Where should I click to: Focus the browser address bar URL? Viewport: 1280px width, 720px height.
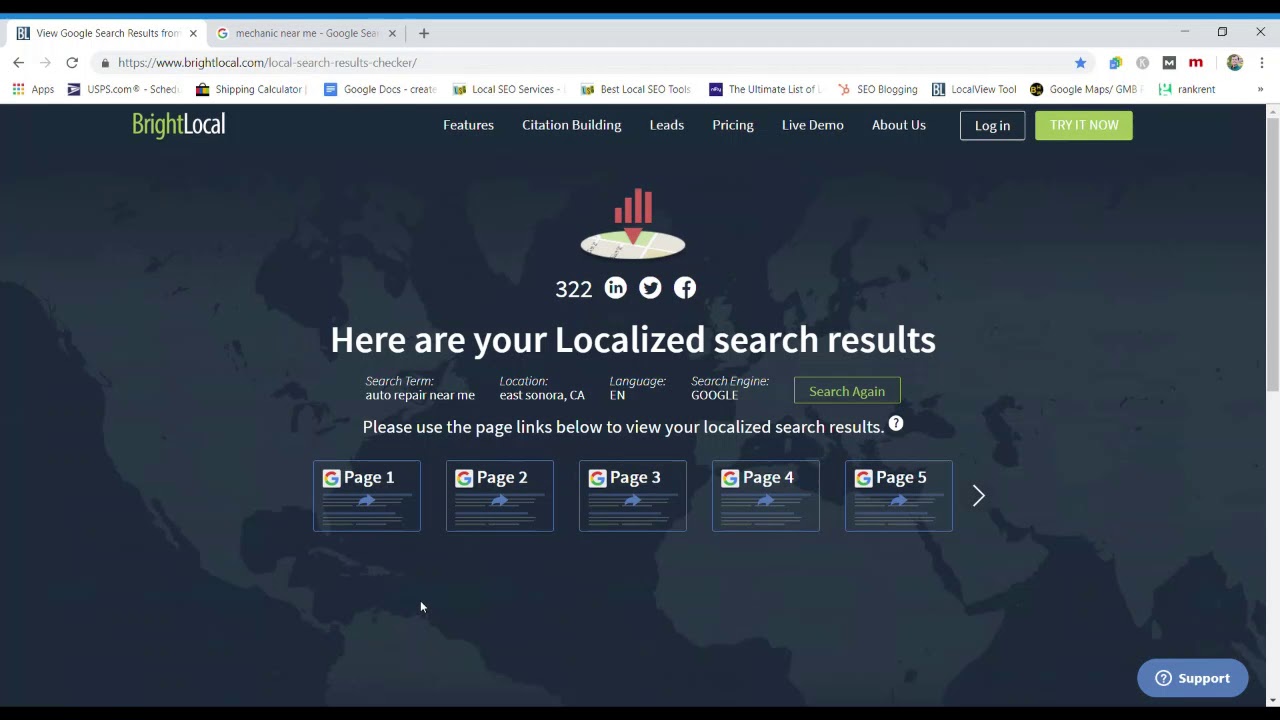[x=267, y=62]
